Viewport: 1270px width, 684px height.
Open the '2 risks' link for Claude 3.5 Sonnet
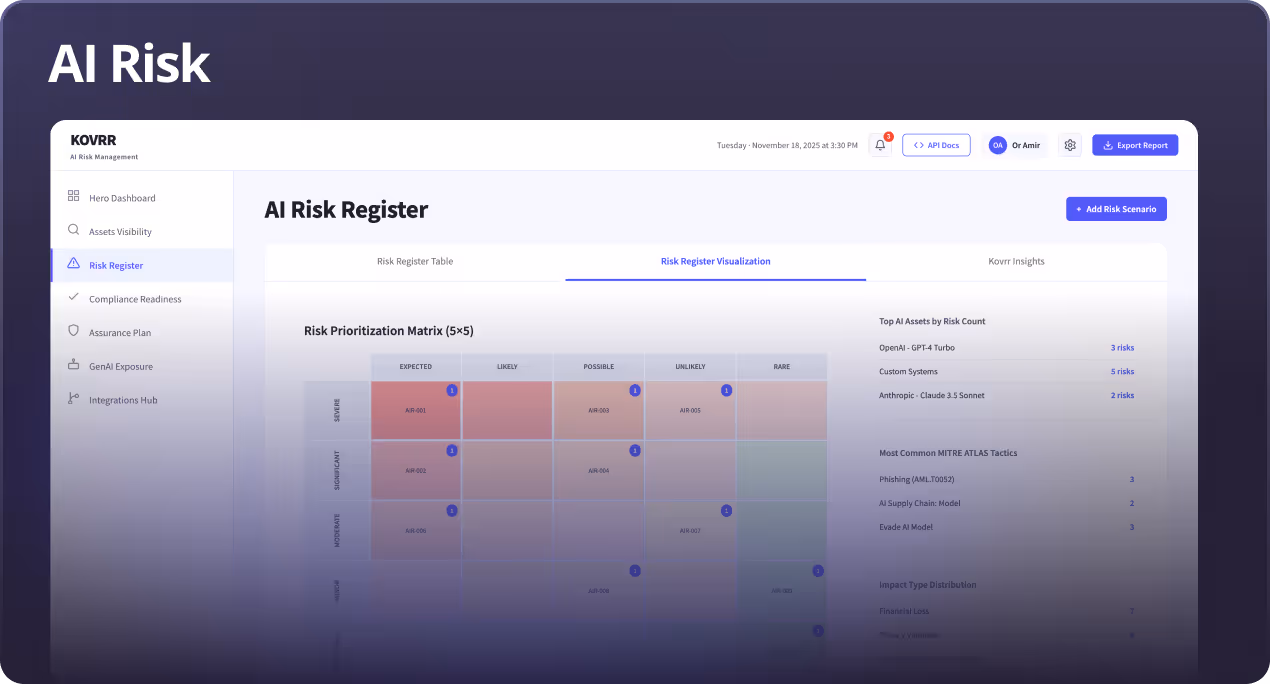(1122, 396)
